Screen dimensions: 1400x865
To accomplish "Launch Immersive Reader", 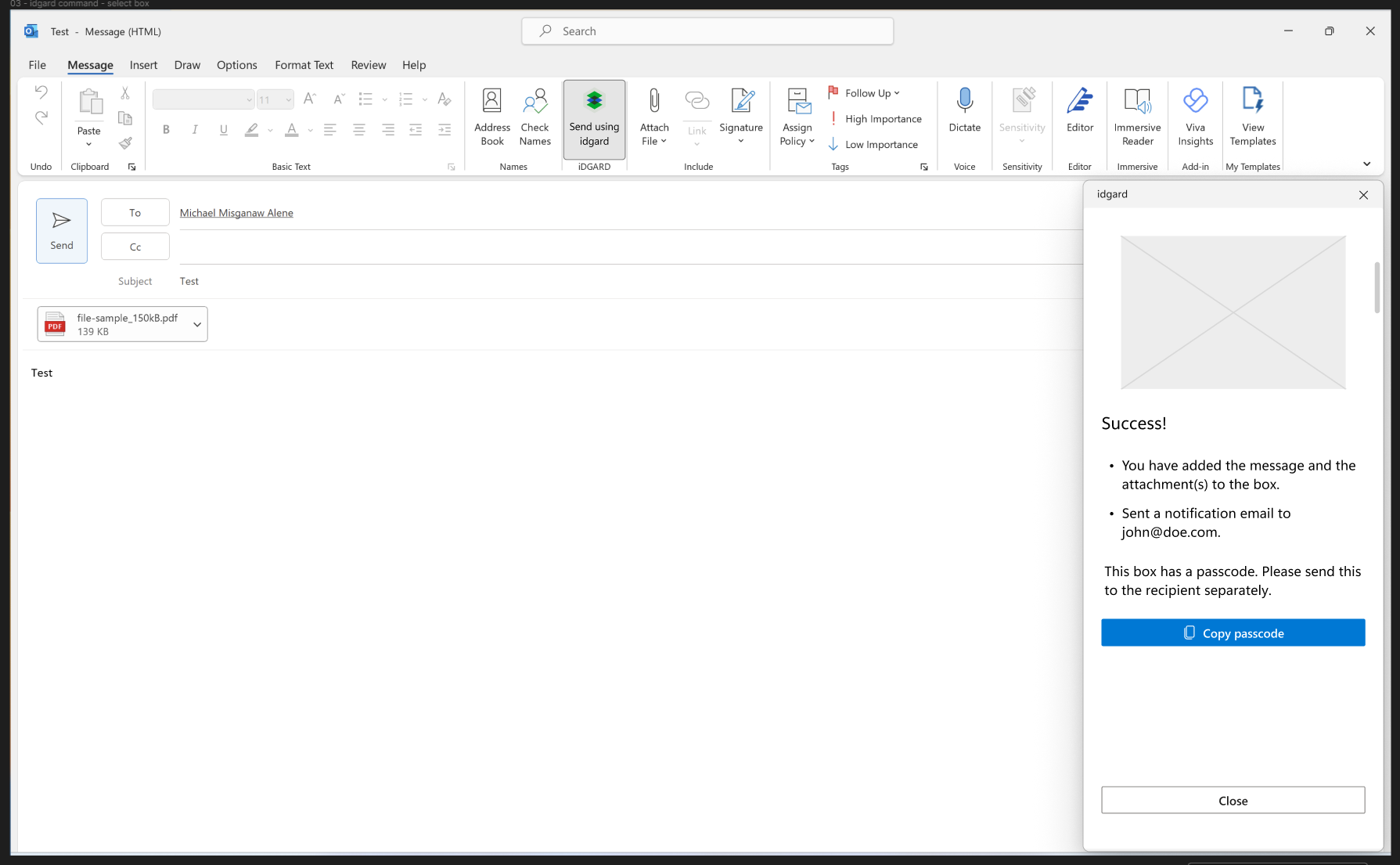I will click(x=1137, y=117).
